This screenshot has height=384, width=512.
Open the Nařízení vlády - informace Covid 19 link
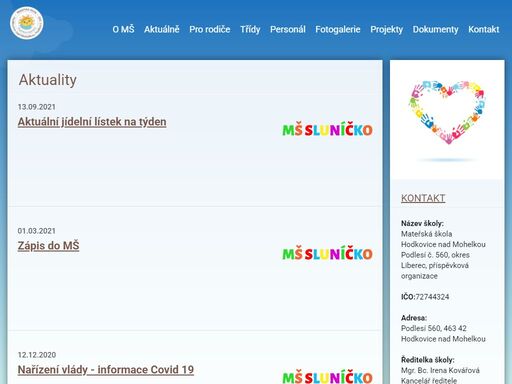(106, 370)
